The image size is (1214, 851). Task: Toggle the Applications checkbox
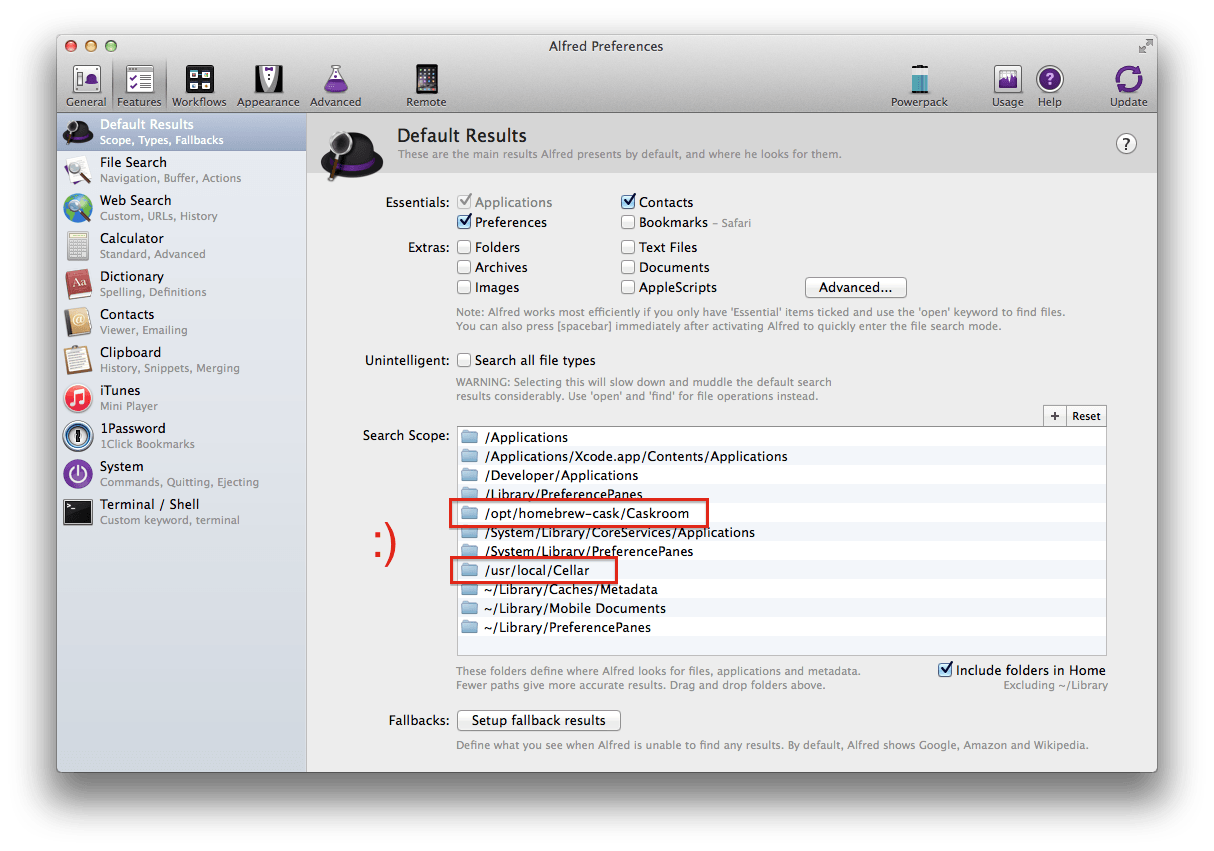pyautogui.click(x=464, y=202)
